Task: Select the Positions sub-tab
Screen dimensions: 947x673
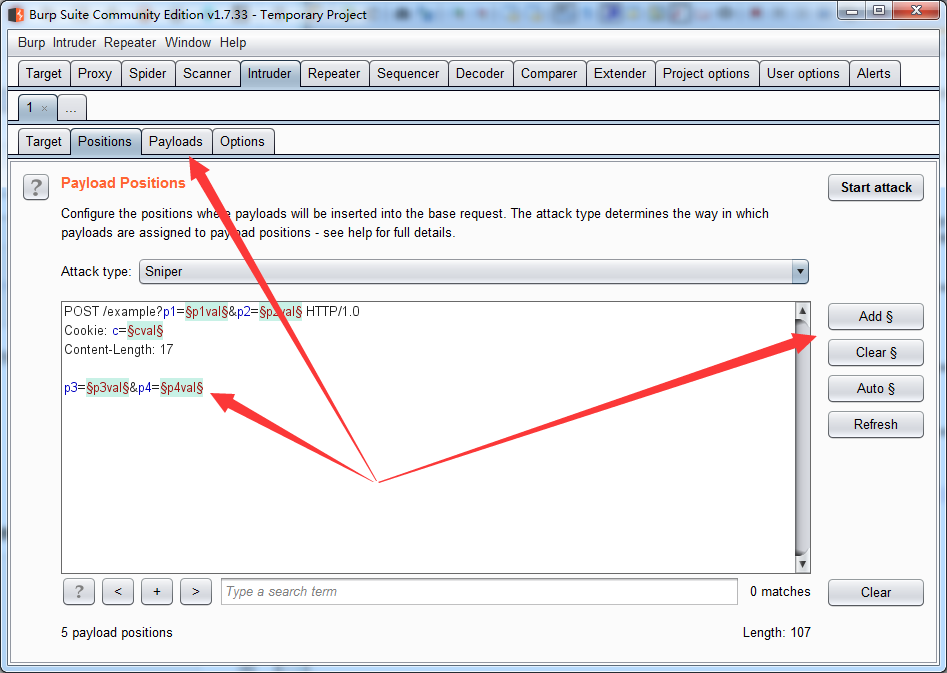Action: coord(105,141)
